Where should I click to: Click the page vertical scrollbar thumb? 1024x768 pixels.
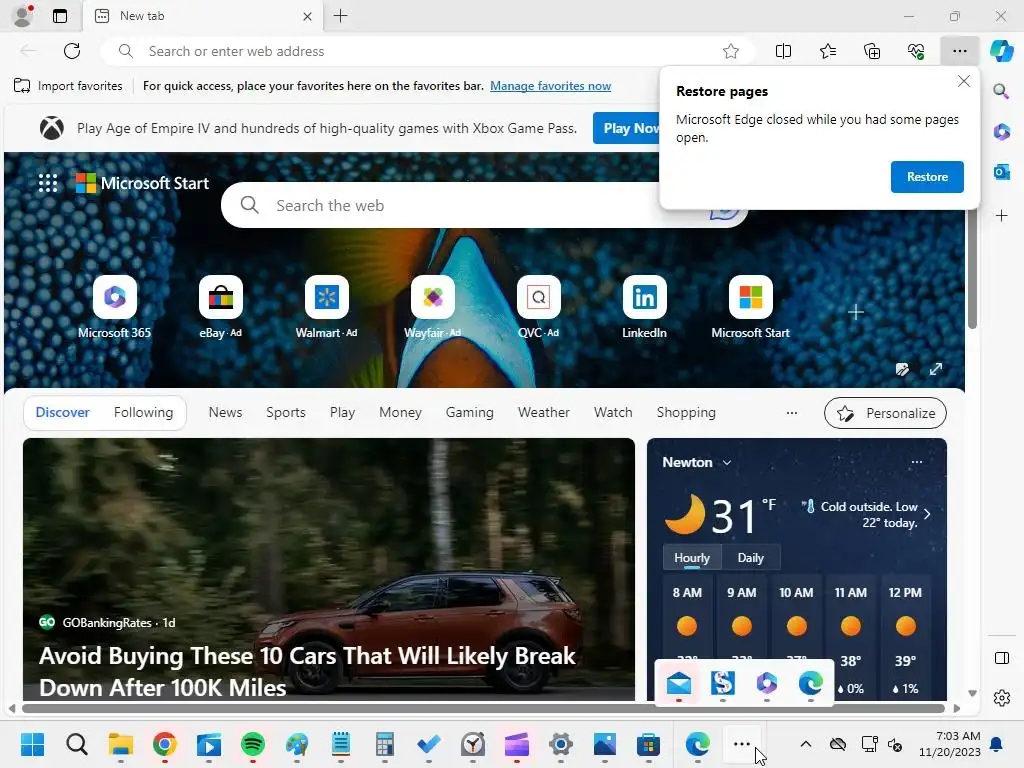click(972, 270)
